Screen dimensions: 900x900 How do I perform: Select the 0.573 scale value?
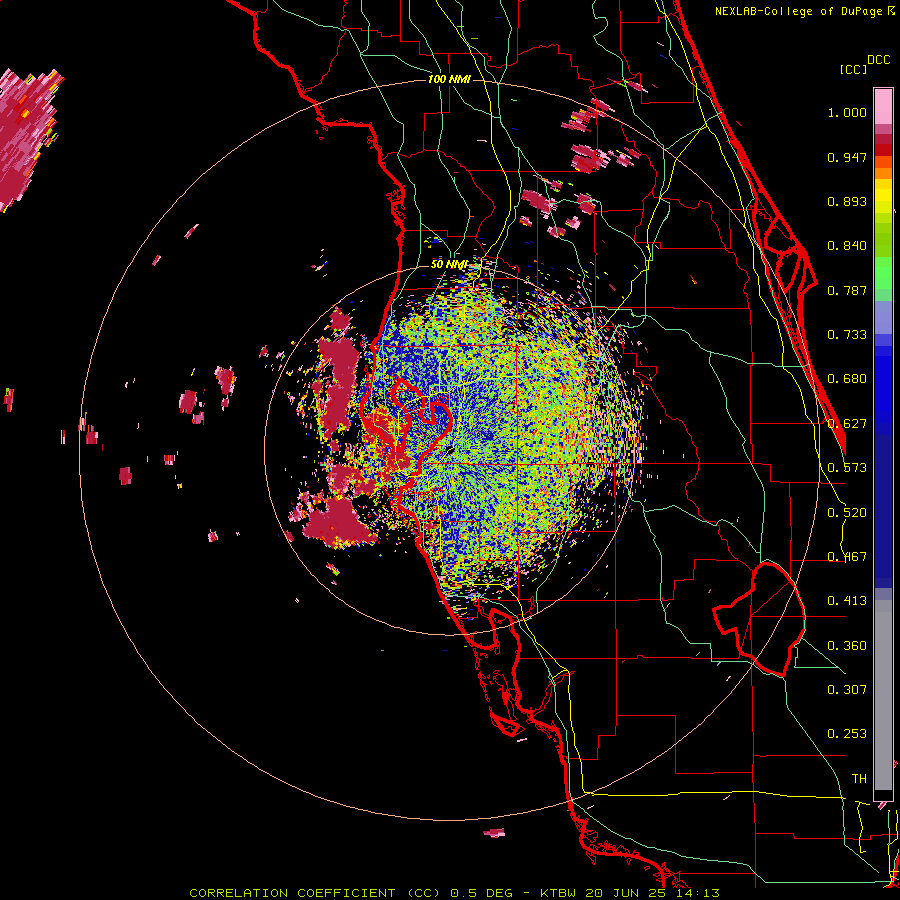coord(847,468)
